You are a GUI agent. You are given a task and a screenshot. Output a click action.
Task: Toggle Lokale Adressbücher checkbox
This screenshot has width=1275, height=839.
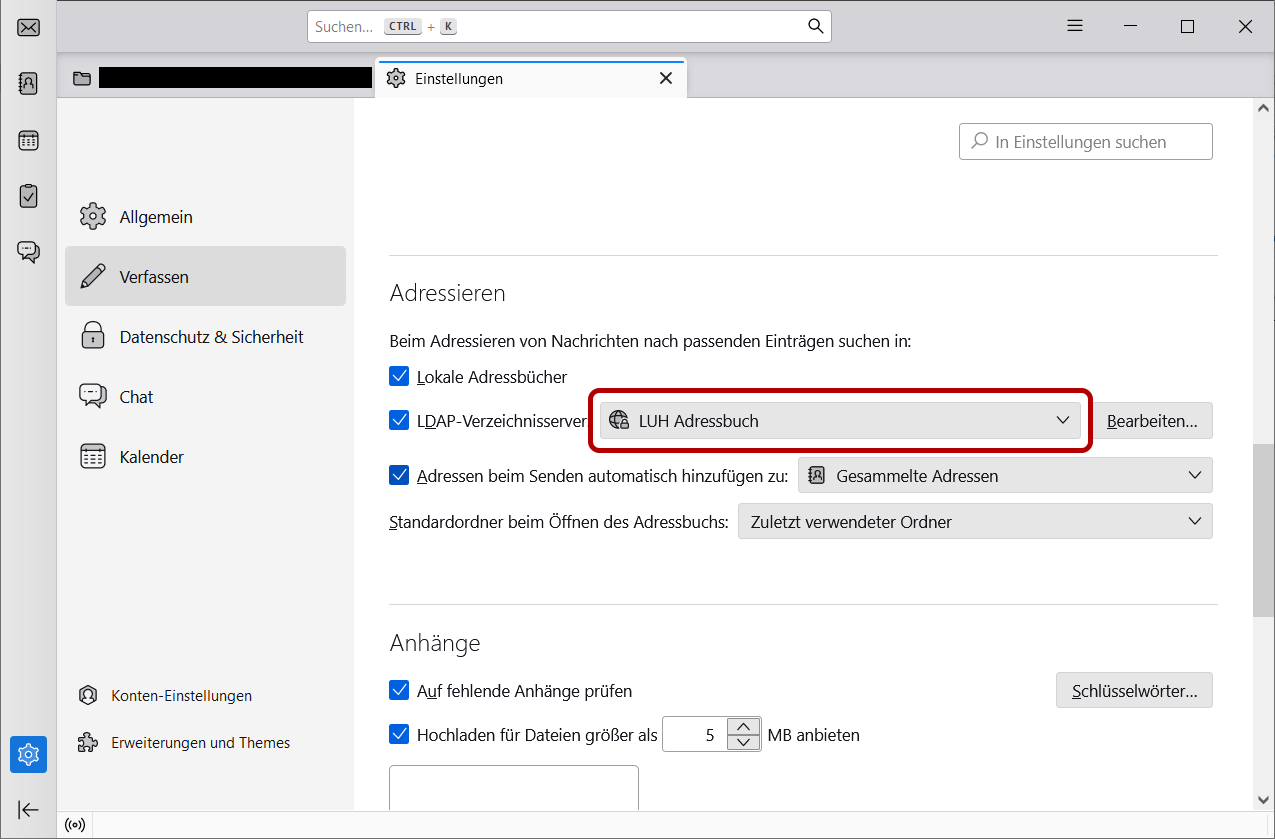(399, 377)
